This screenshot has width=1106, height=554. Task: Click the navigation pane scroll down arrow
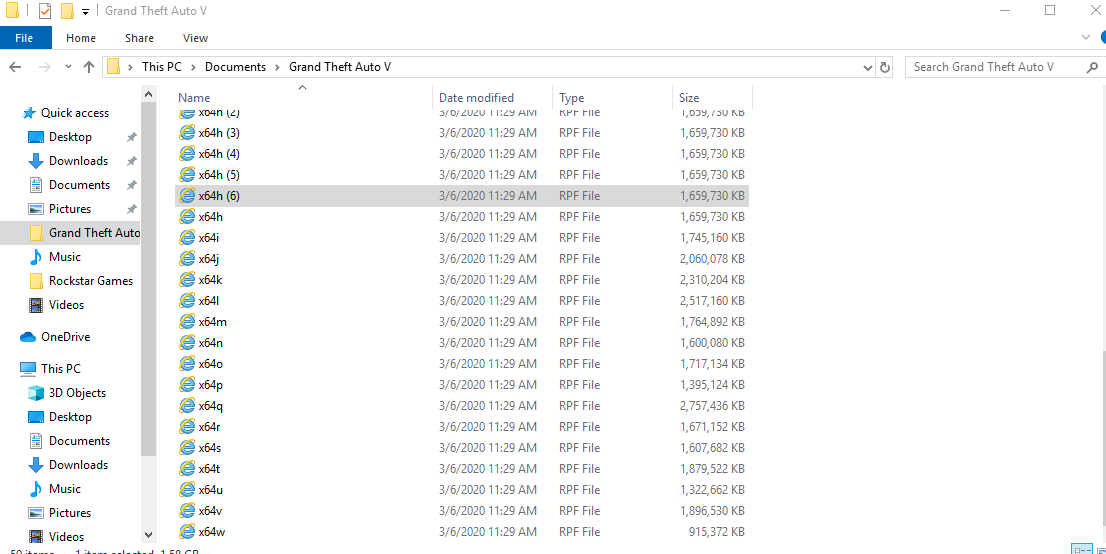(148, 536)
